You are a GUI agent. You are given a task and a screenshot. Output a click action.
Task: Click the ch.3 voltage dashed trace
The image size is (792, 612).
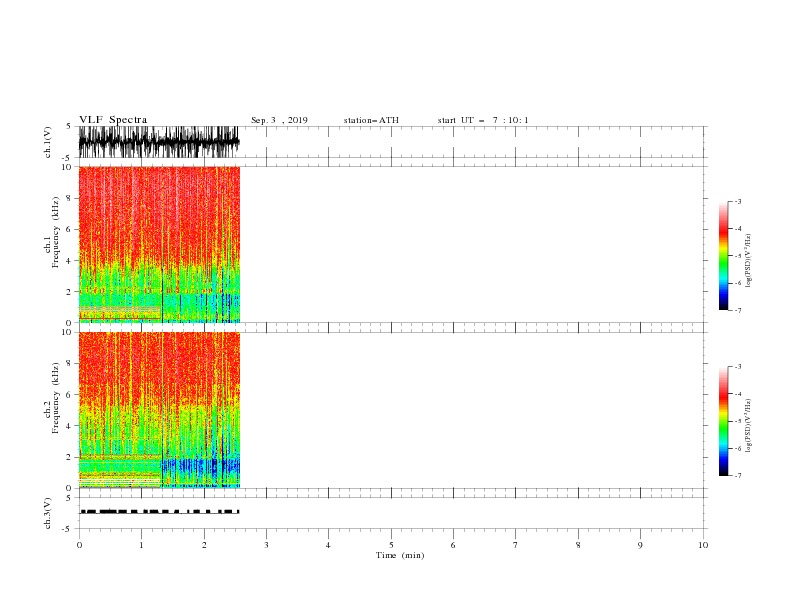pyautogui.click(x=159, y=512)
